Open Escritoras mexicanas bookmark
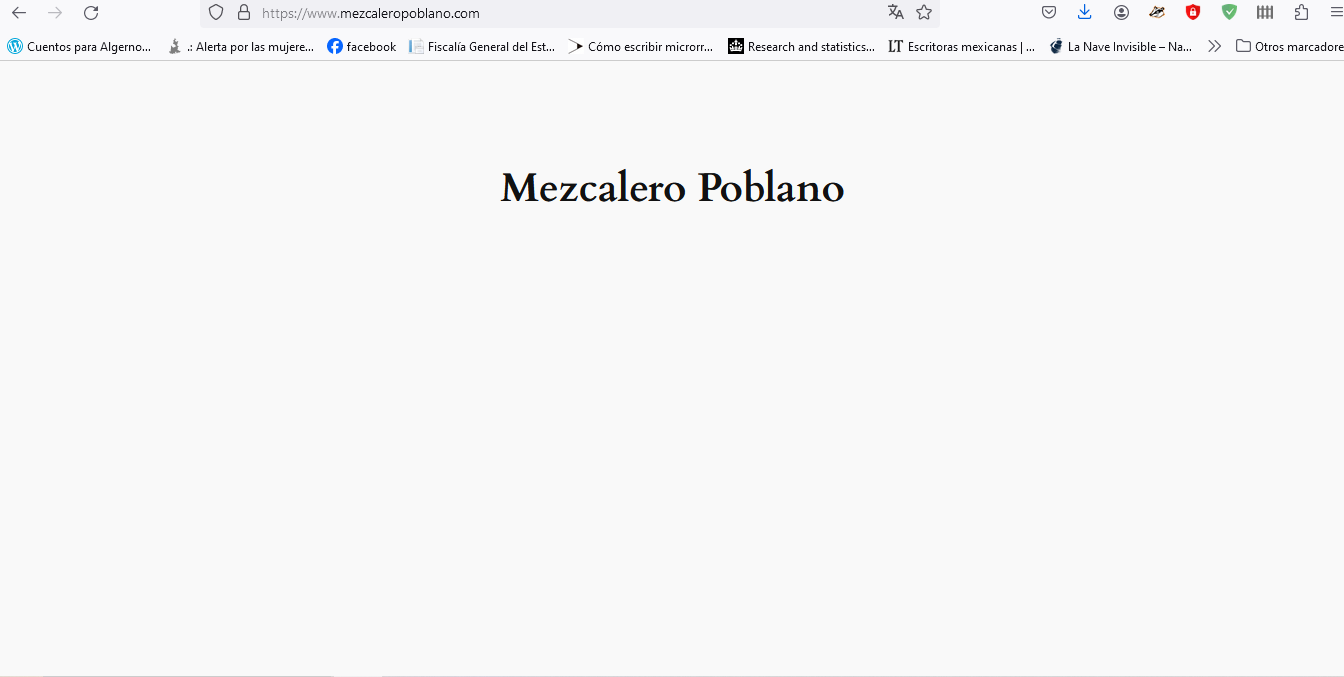The height and width of the screenshot is (677, 1344). coord(962,46)
